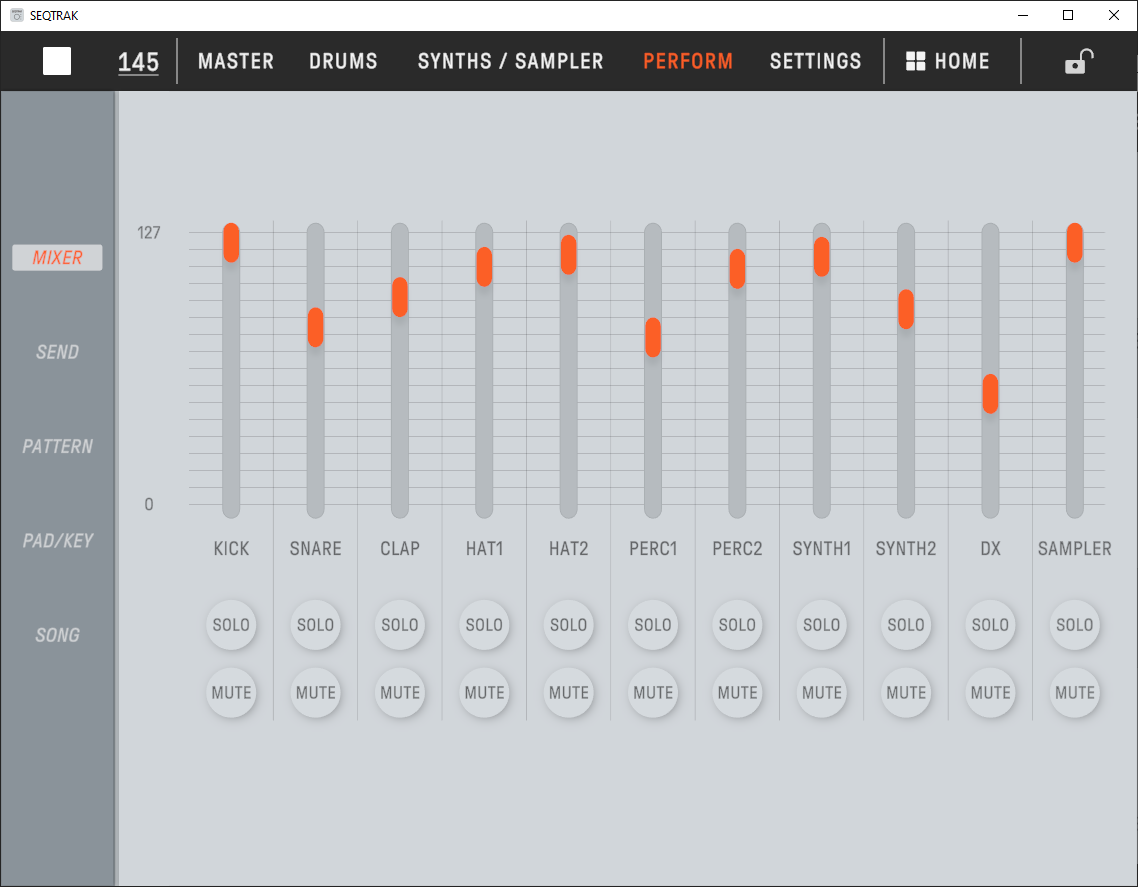Click the SYNTH1 channel label
This screenshot has height=887, width=1138.
click(x=822, y=549)
